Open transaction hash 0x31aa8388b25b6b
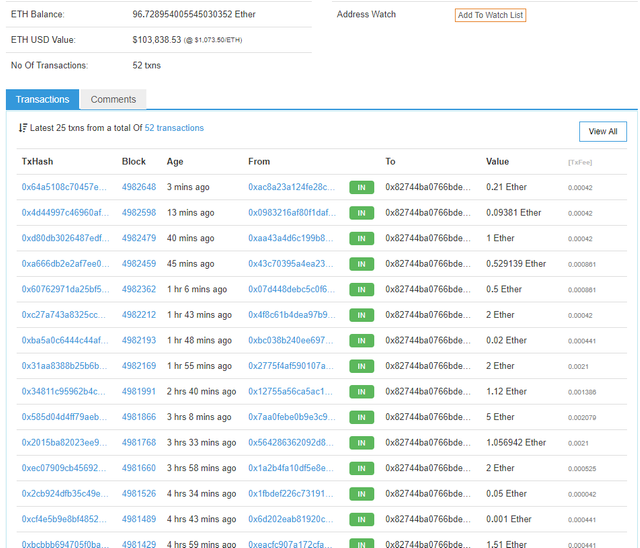 [x=64, y=366]
